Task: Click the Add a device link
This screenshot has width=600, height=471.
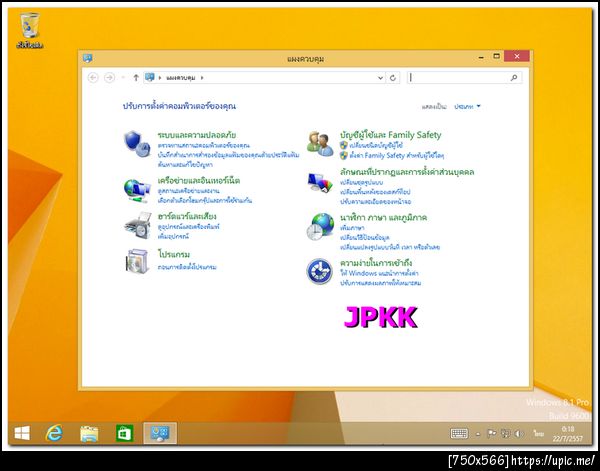Action: click(x=173, y=236)
